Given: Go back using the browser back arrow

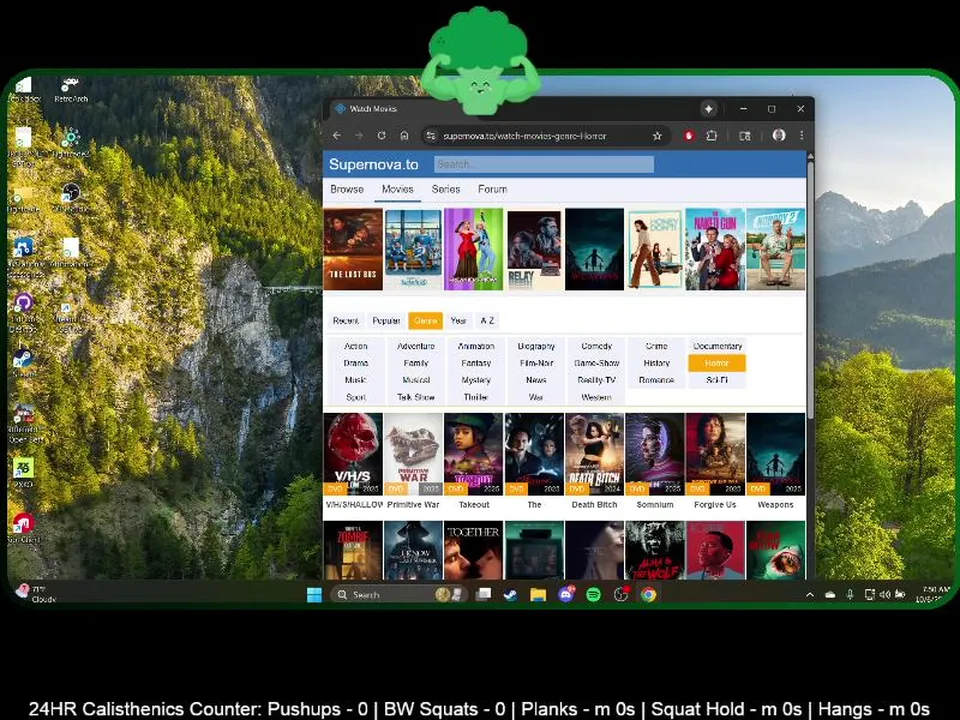Looking at the screenshot, I should [x=337, y=136].
